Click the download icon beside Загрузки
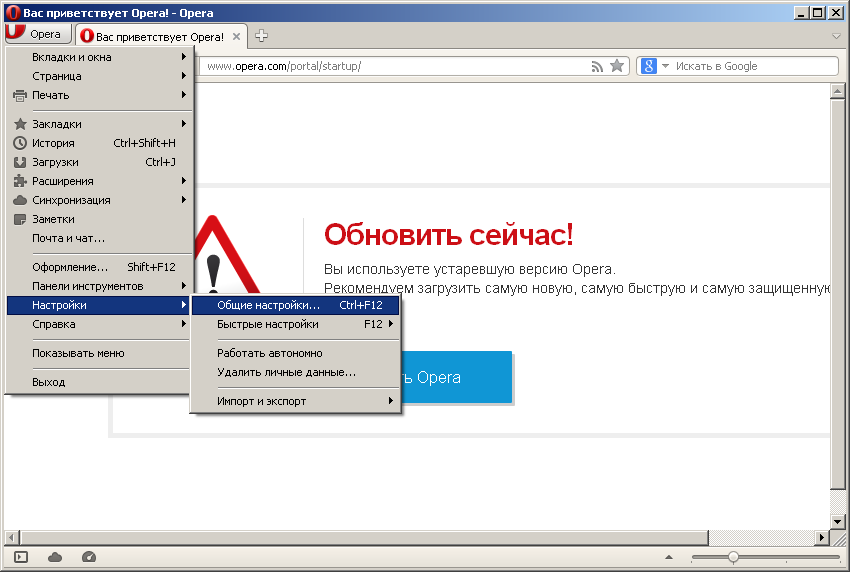Viewport: 850px width, 572px height. pyautogui.click(x=20, y=162)
